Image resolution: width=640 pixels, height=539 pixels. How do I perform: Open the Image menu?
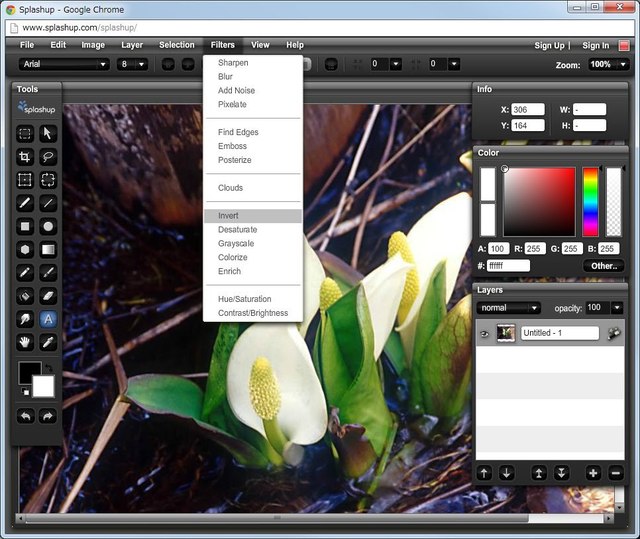93,45
